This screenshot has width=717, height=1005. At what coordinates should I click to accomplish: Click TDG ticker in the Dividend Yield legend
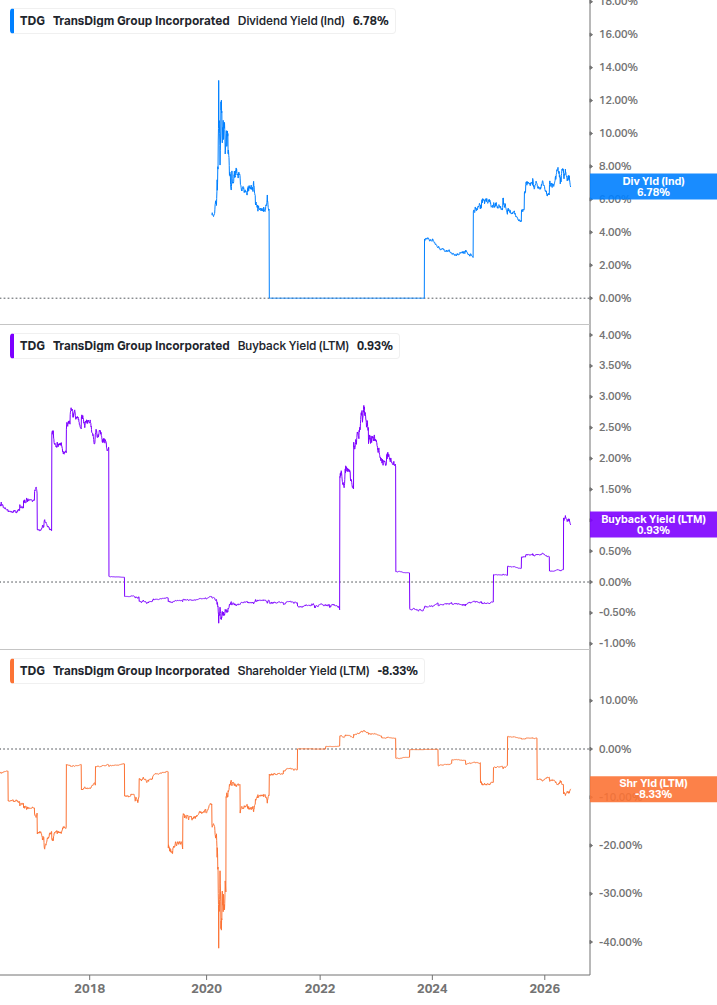click(x=33, y=21)
